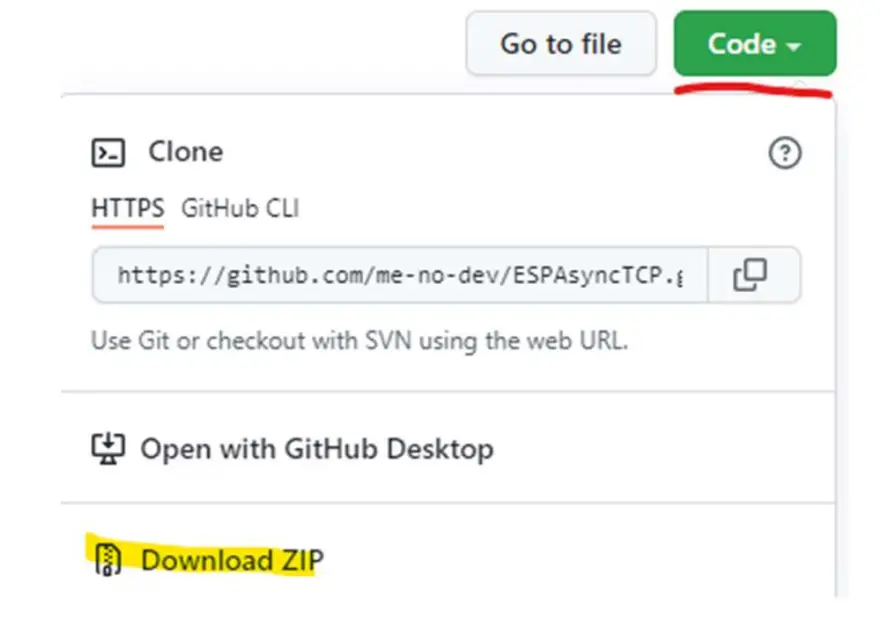Click the Go to file button
Image resolution: width=882 pixels, height=620 pixels.
pyautogui.click(x=560, y=44)
